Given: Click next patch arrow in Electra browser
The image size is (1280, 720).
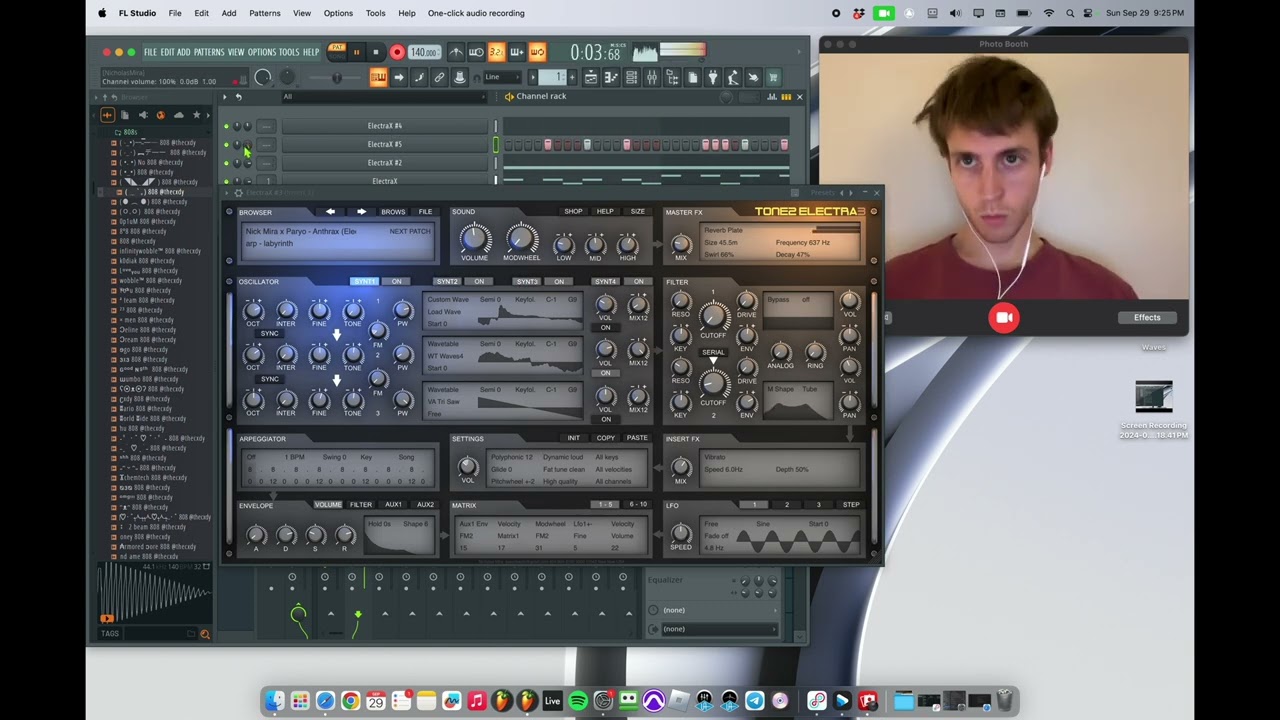Looking at the screenshot, I should [361, 212].
